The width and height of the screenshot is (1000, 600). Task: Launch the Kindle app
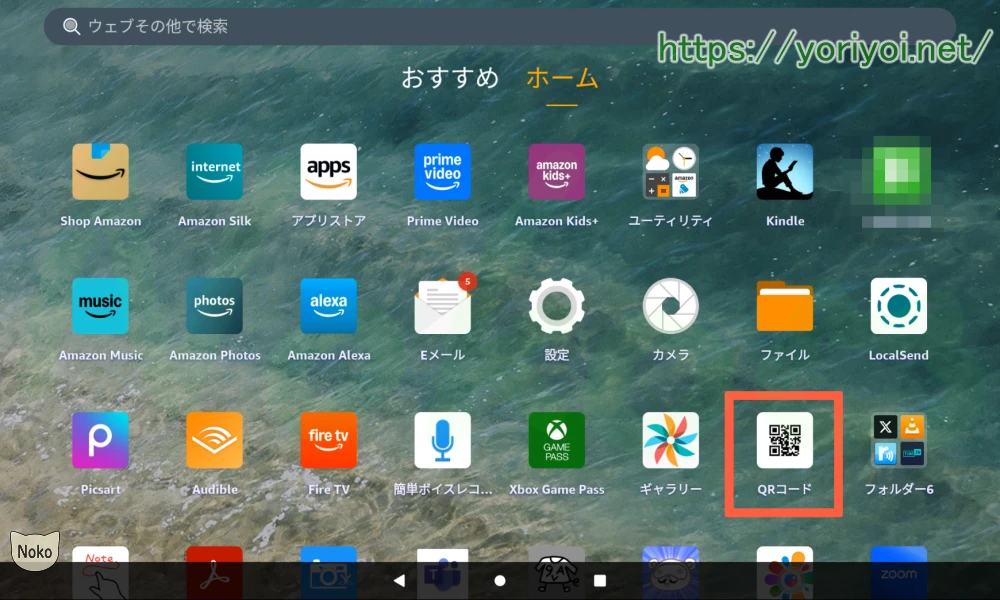point(784,172)
